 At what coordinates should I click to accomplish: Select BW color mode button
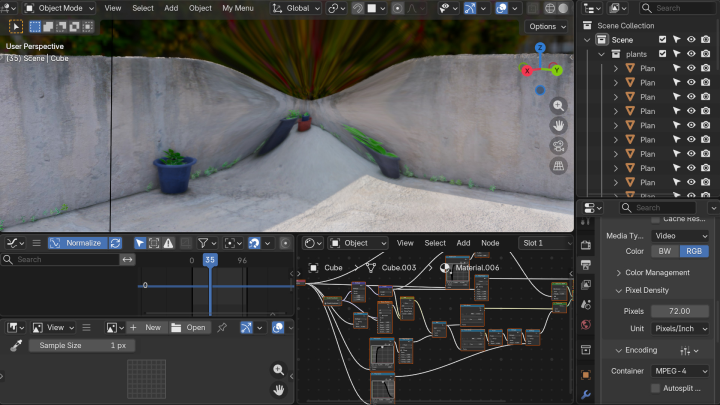point(665,251)
